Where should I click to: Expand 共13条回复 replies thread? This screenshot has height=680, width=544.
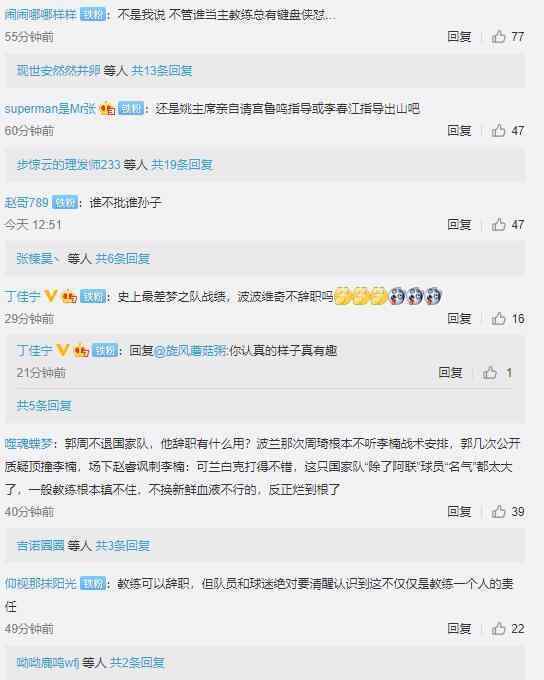pyautogui.click(x=162, y=70)
